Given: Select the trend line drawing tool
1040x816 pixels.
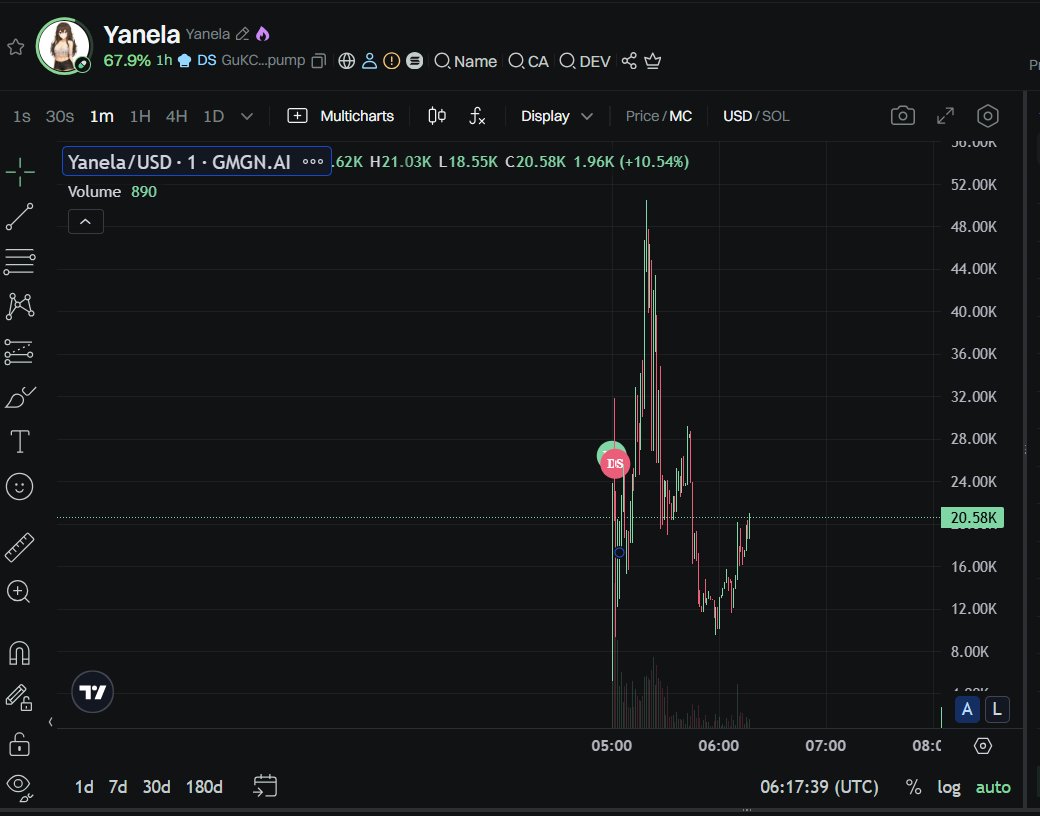Looking at the screenshot, I should (20, 217).
